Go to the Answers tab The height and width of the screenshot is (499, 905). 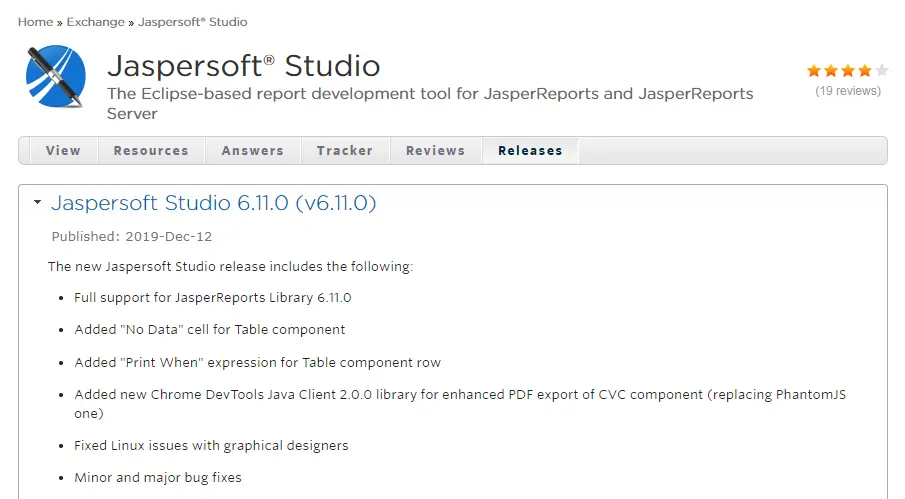253,151
